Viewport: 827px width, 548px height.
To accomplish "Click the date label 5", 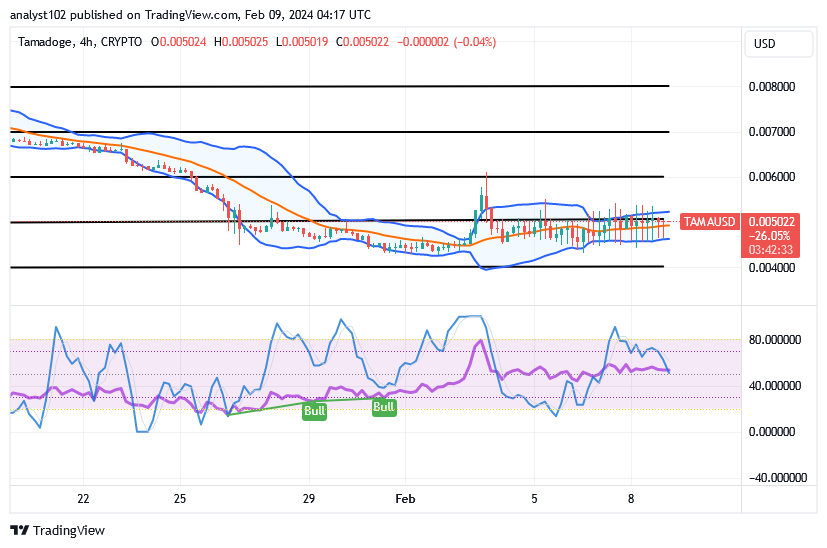I will 534,498.
